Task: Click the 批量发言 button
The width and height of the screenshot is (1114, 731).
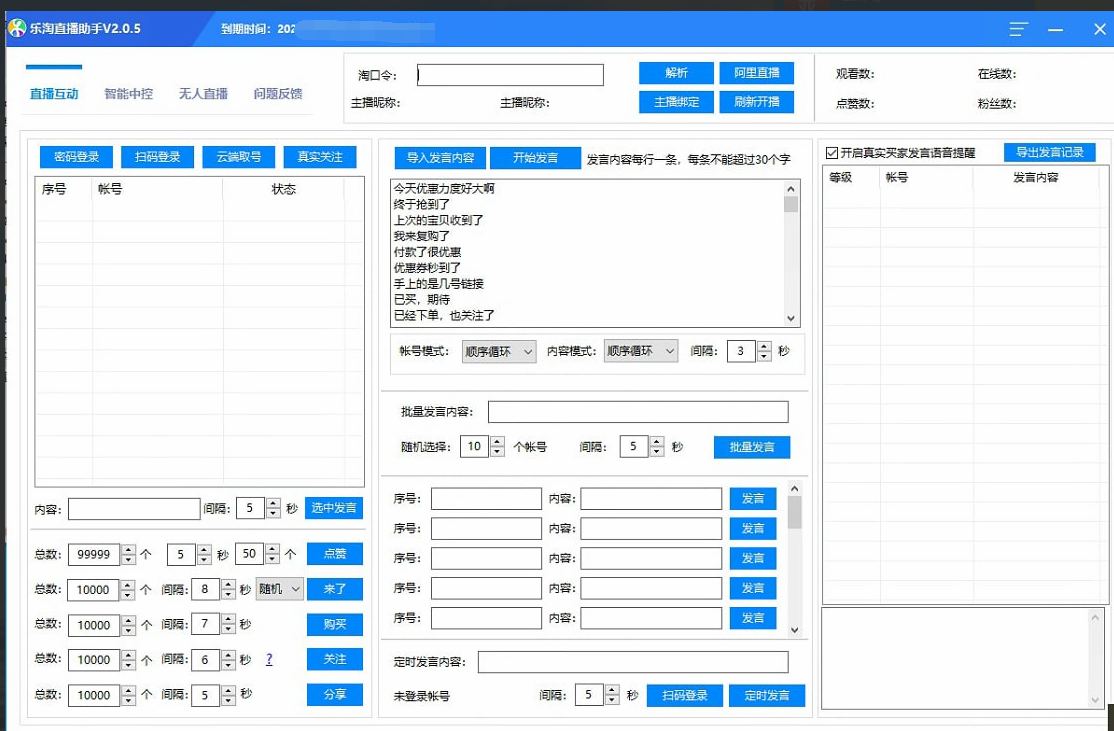Action: [751, 447]
